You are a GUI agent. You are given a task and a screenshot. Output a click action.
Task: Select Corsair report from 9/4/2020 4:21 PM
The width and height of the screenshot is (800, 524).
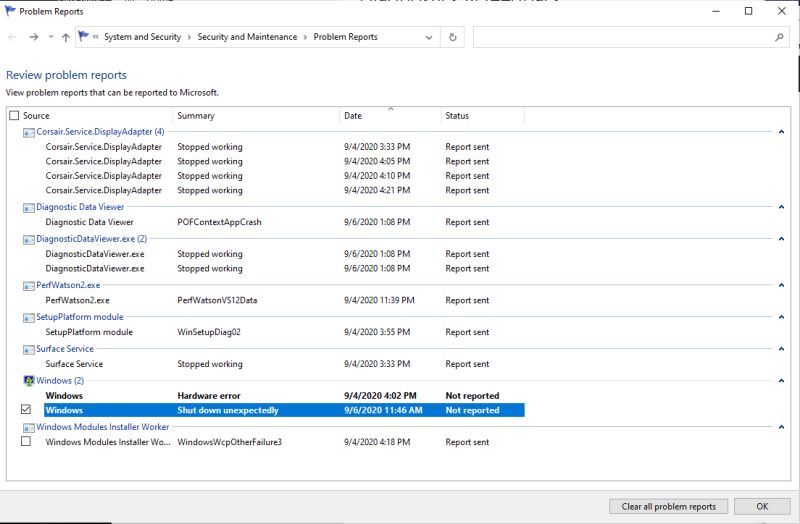(x=284, y=190)
